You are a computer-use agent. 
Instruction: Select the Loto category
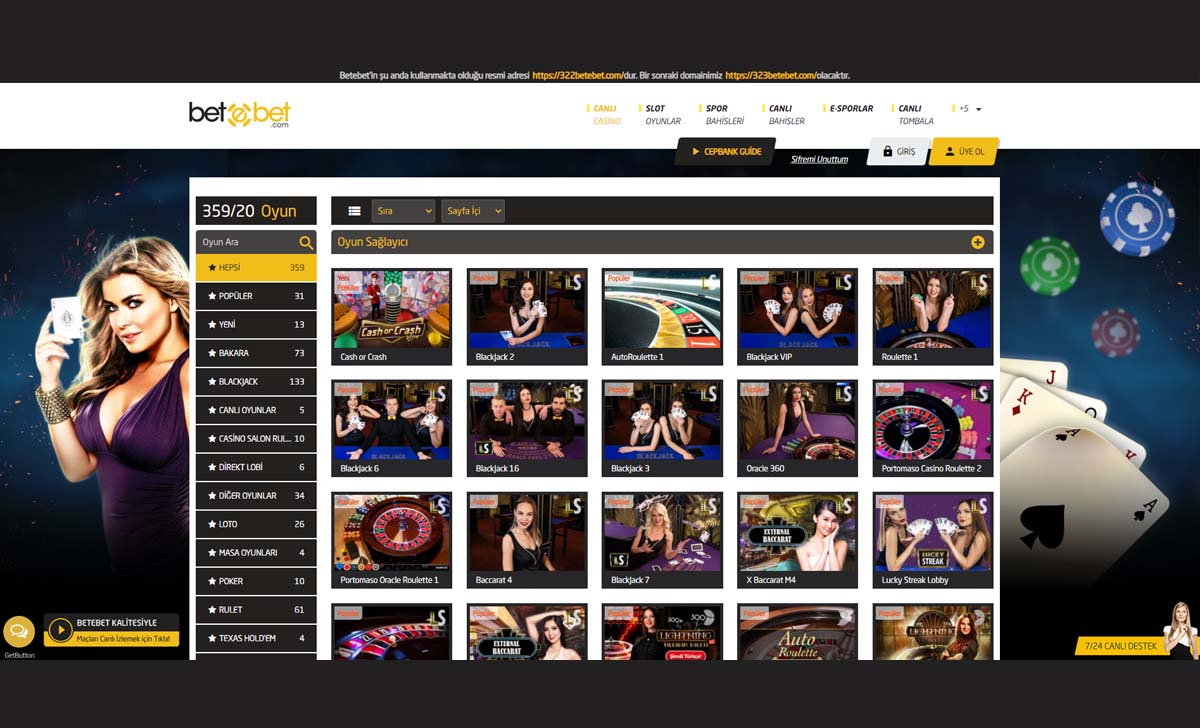tap(256, 524)
